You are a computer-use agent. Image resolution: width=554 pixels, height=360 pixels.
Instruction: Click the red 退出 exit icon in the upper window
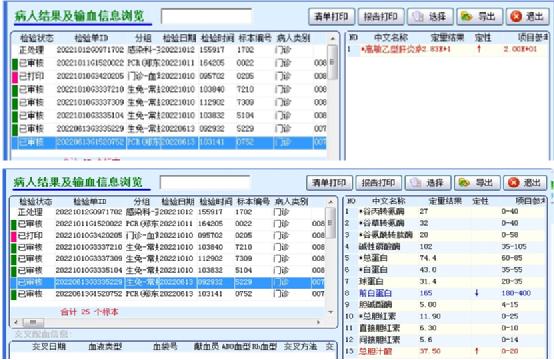516,17
